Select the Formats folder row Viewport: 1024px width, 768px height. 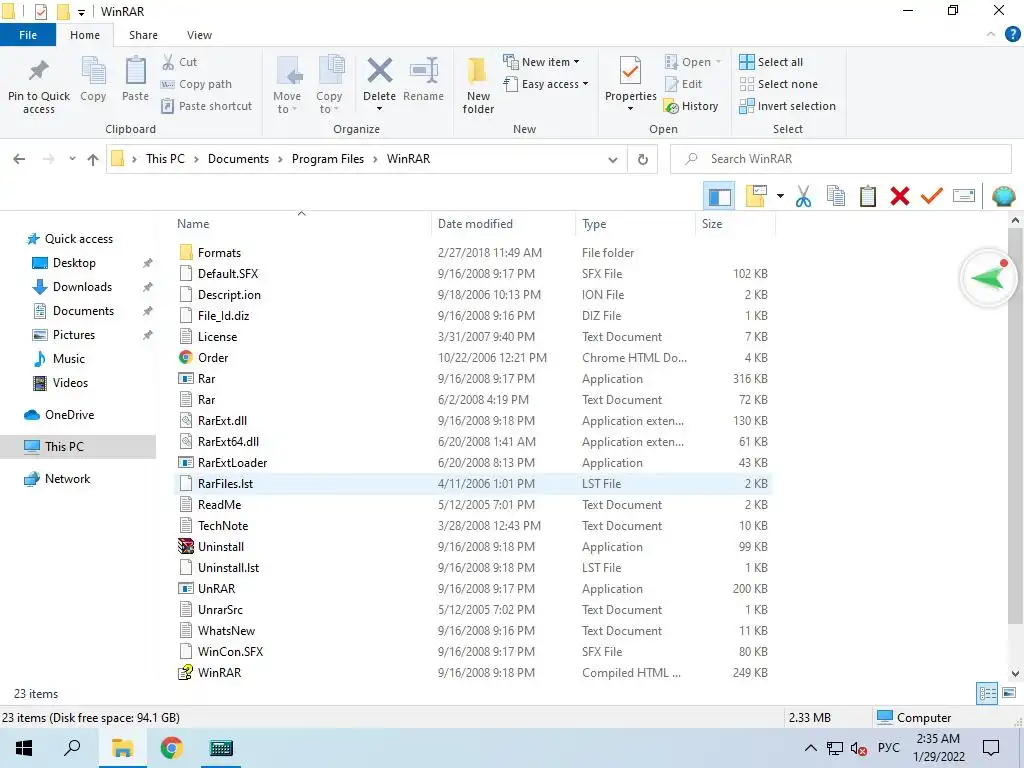474,253
